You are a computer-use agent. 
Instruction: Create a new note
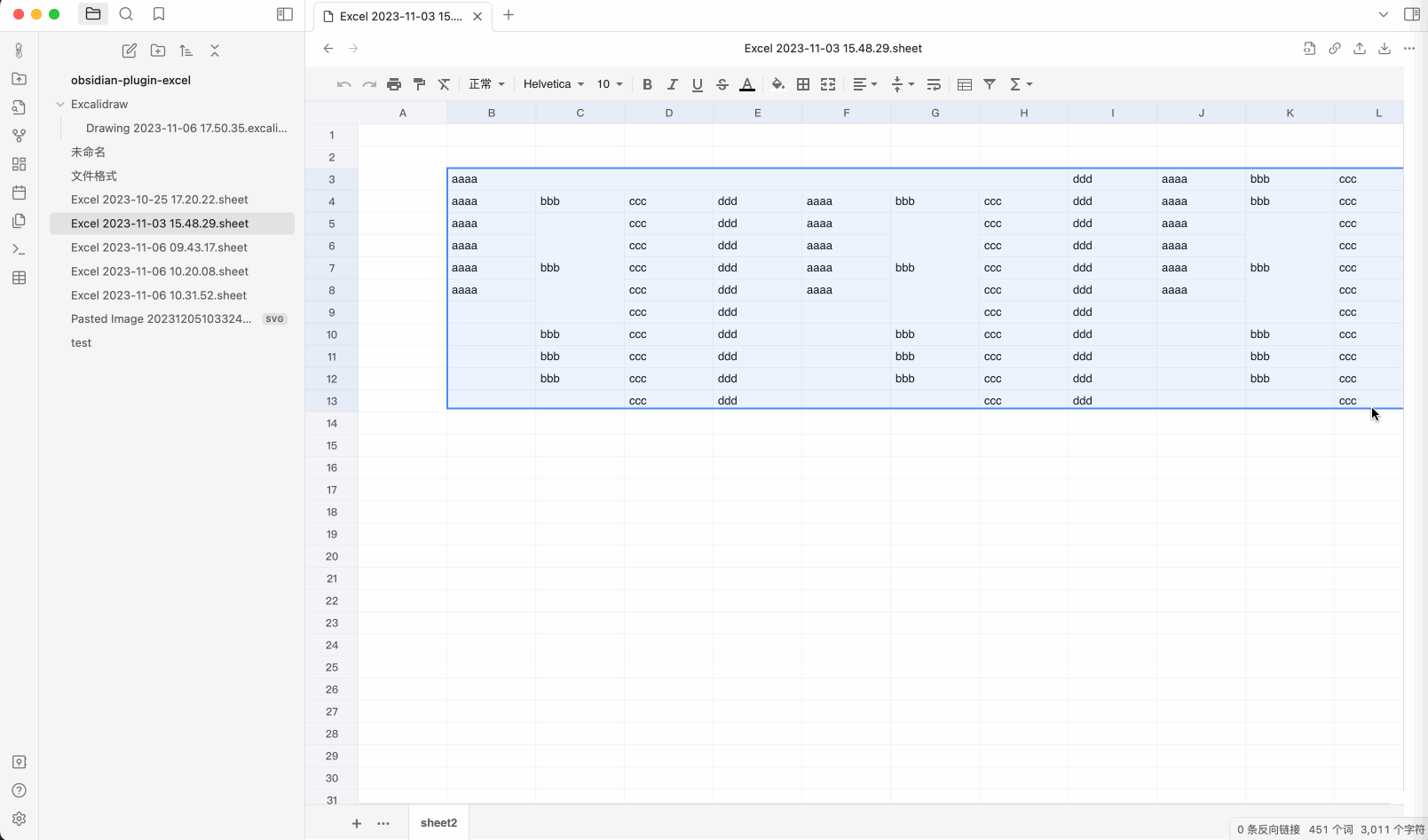pos(130,51)
